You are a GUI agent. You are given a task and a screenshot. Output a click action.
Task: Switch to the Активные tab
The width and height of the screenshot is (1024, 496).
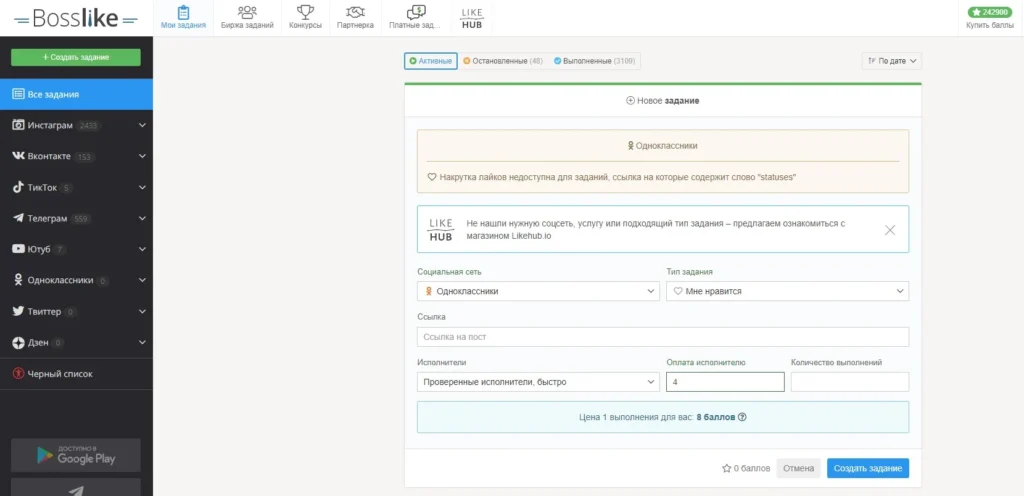pyautogui.click(x=430, y=61)
